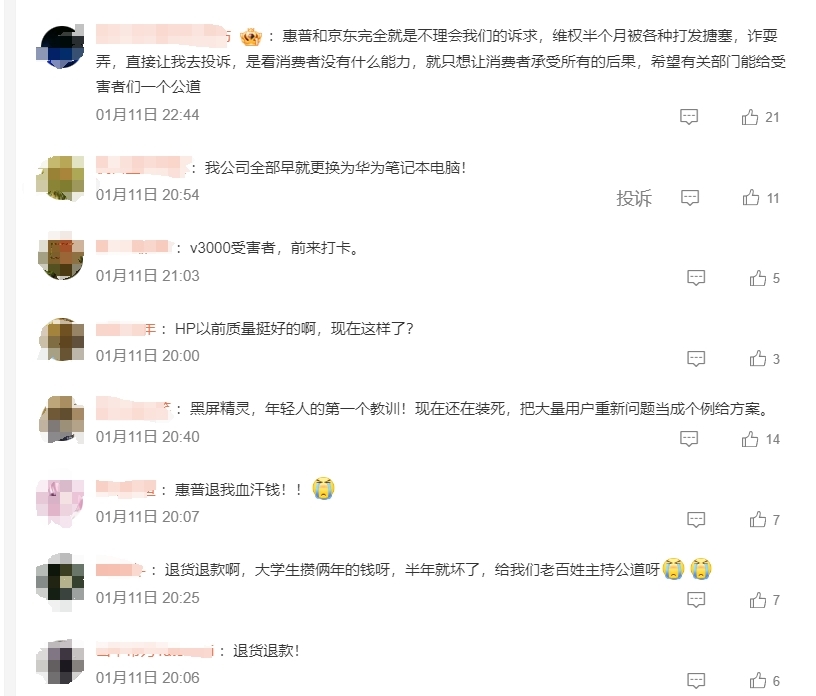816x696 pixels.
Task: Open reply for the 华为笔记本电脑 comment
Action: pos(690,198)
